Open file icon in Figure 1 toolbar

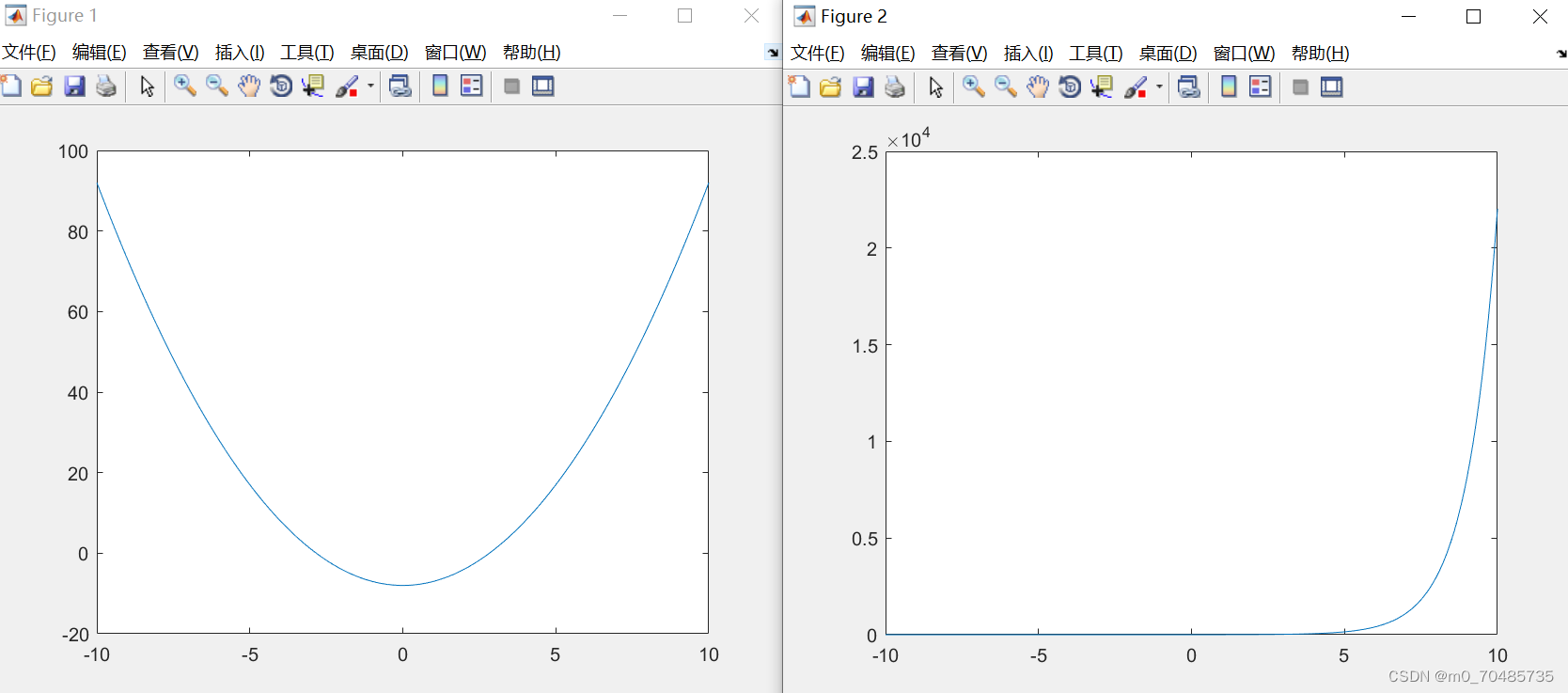tap(42, 87)
